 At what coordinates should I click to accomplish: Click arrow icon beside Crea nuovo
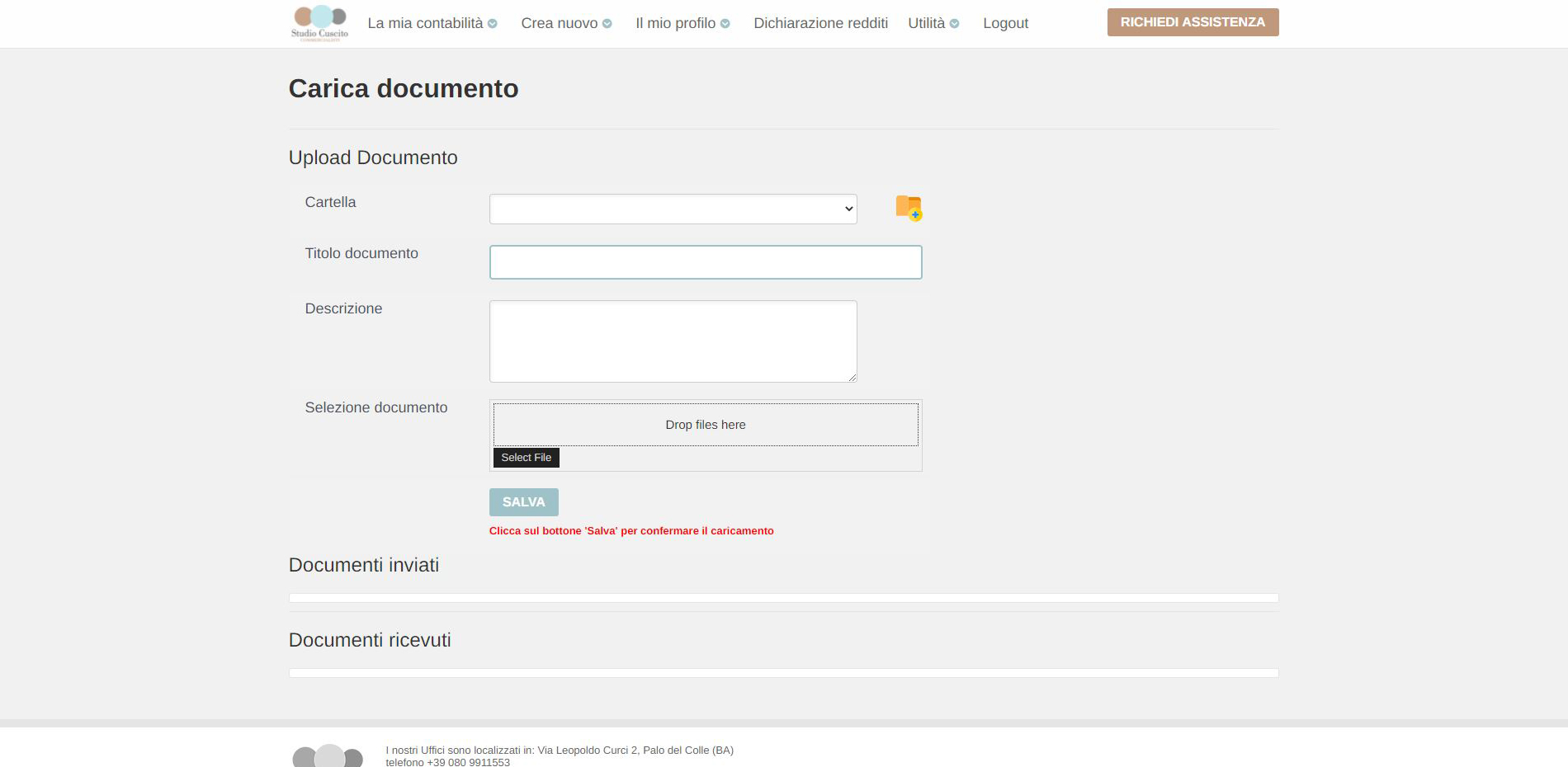point(607,24)
